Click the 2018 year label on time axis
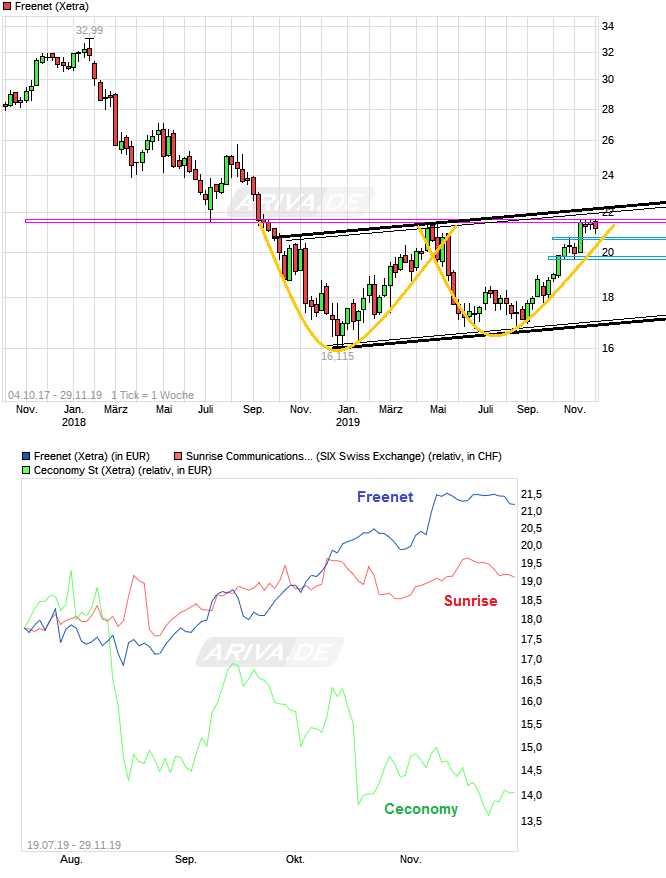 coord(73,422)
